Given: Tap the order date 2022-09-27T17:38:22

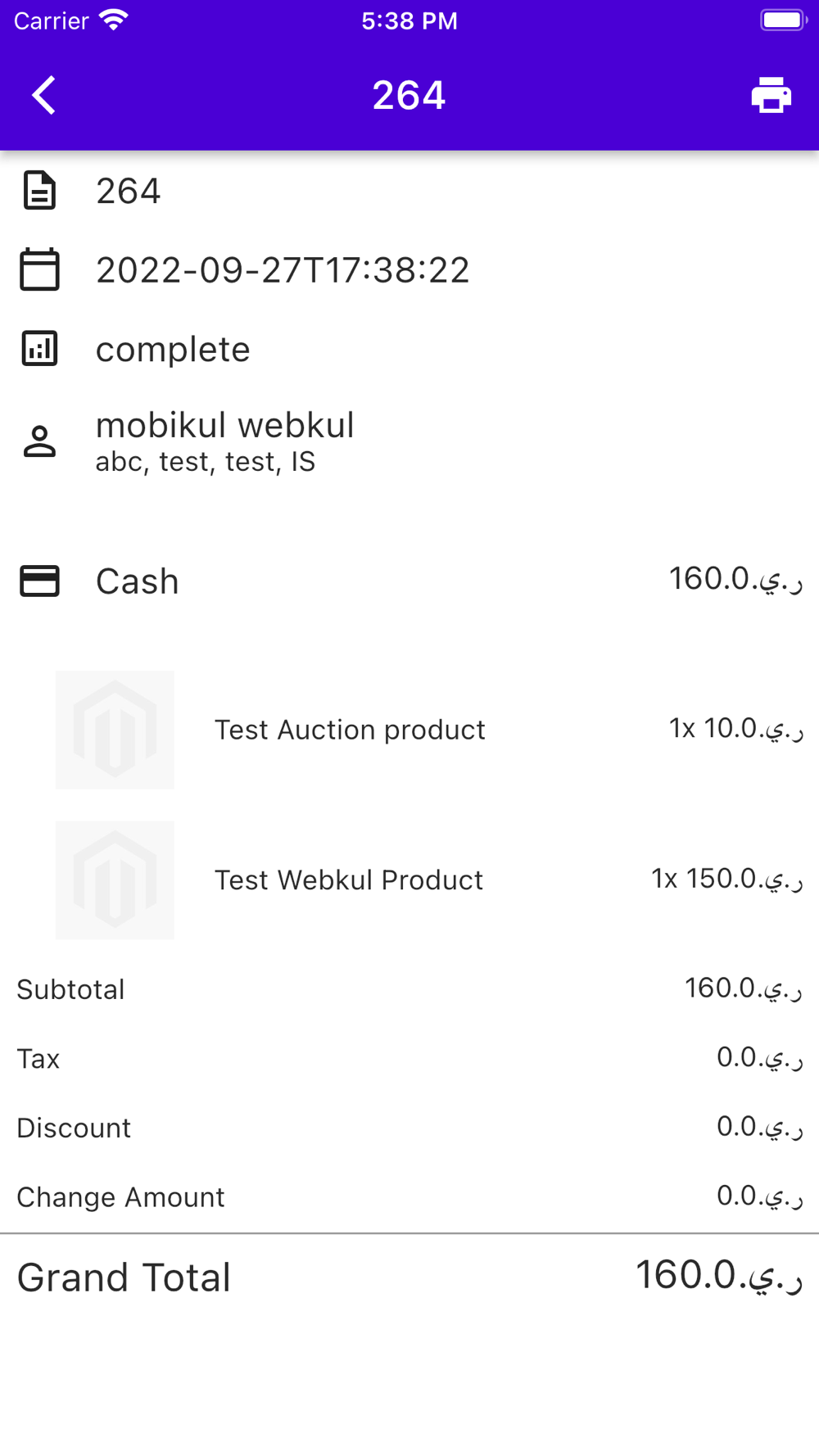Looking at the screenshot, I should [x=283, y=270].
